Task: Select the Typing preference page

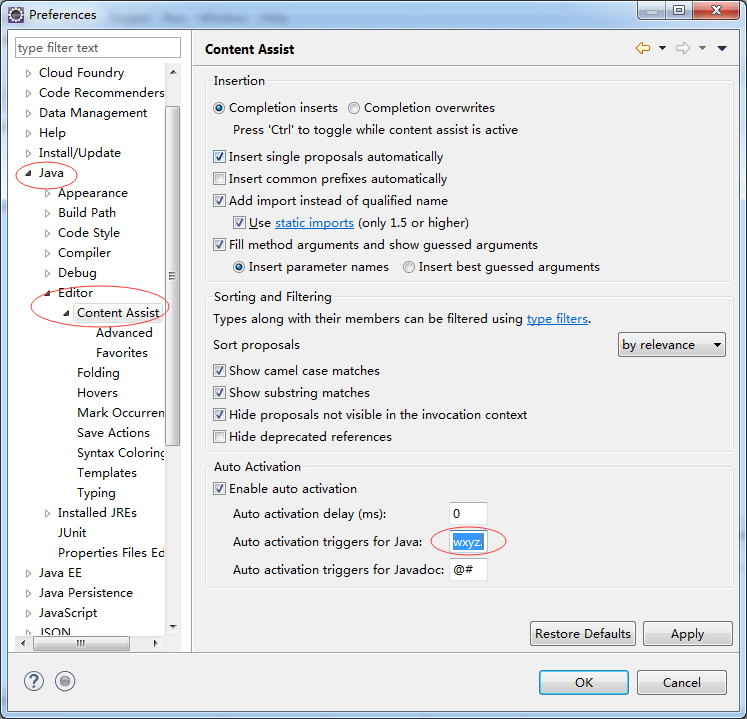Action: [x=96, y=493]
